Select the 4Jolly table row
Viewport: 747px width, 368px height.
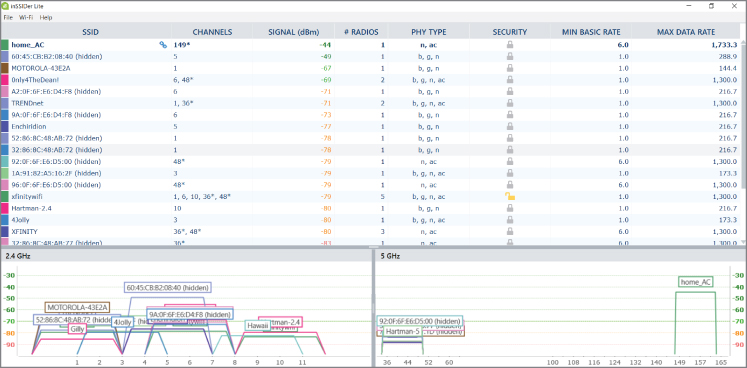point(370,220)
